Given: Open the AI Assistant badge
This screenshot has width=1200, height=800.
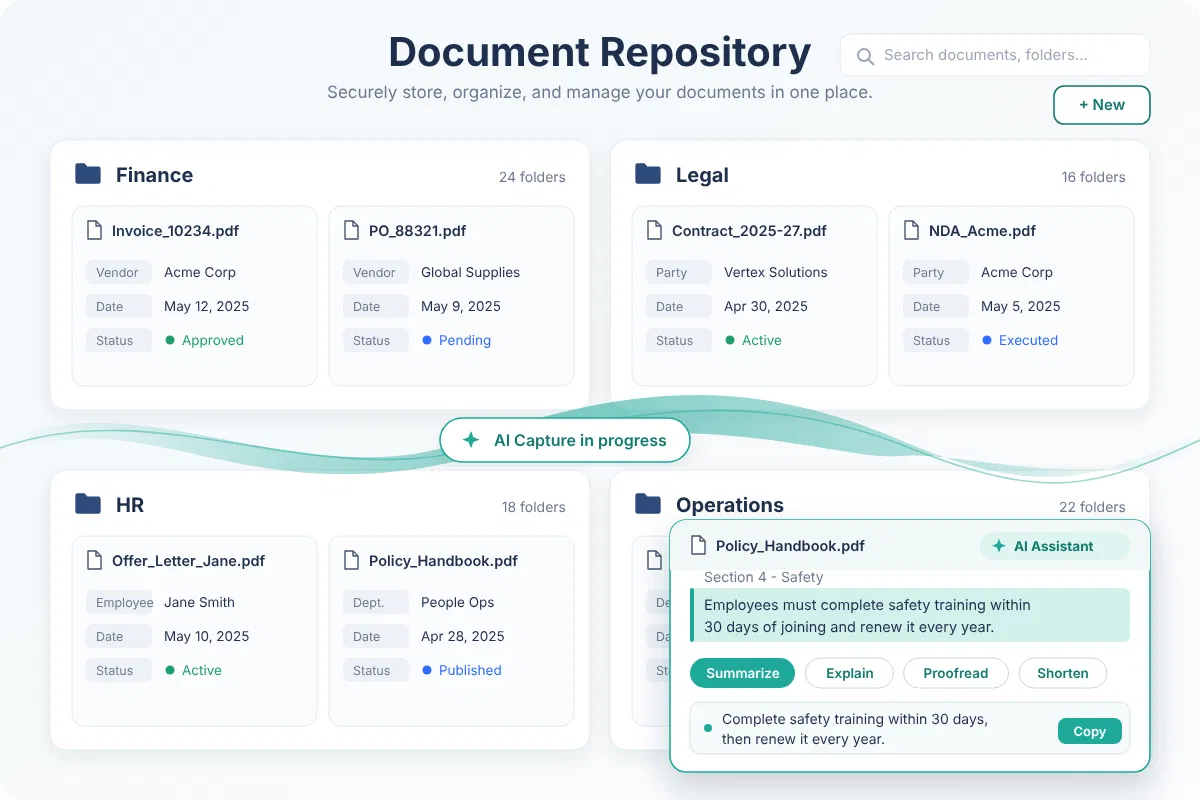Looking at the screenshot, I should pyautogui.click(x=1054, y=546).
